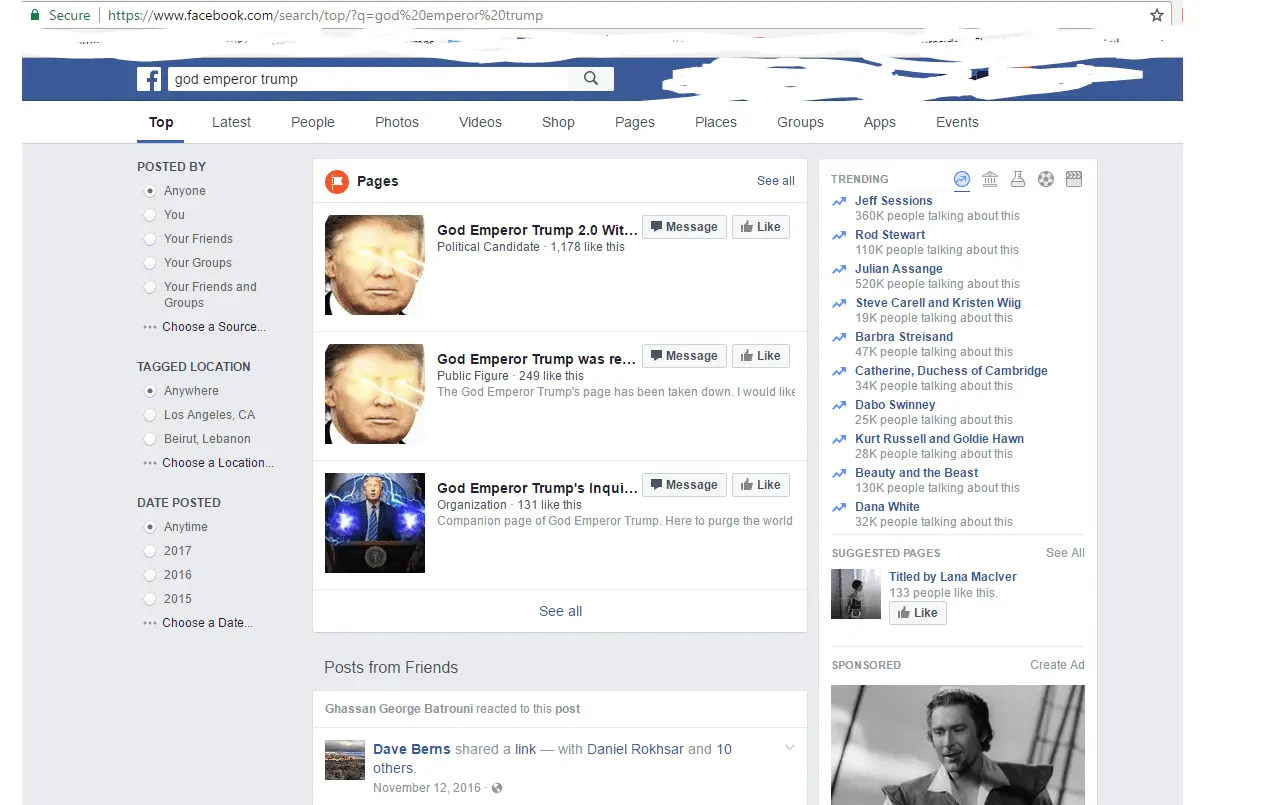Choose Los Angeles, CA location filter
This screenshot has height=805, width=1265.
pyautogui.click(x=150, y=415)
